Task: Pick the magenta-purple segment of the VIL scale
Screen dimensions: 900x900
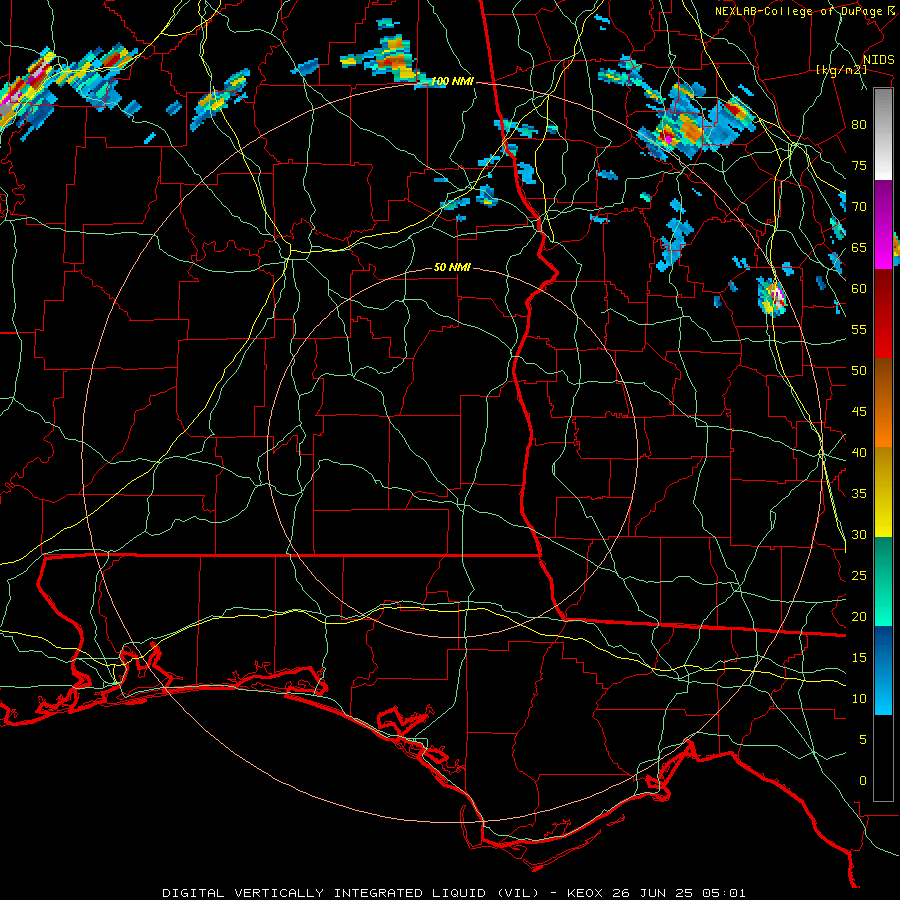Action: (883, 224)
